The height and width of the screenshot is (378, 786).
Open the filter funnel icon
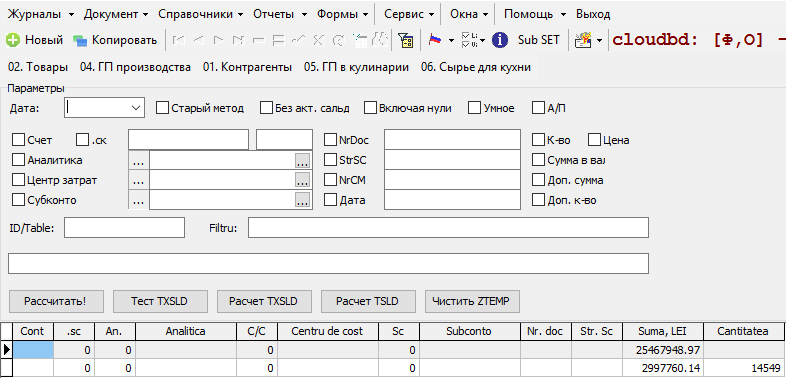coord(406,40)
